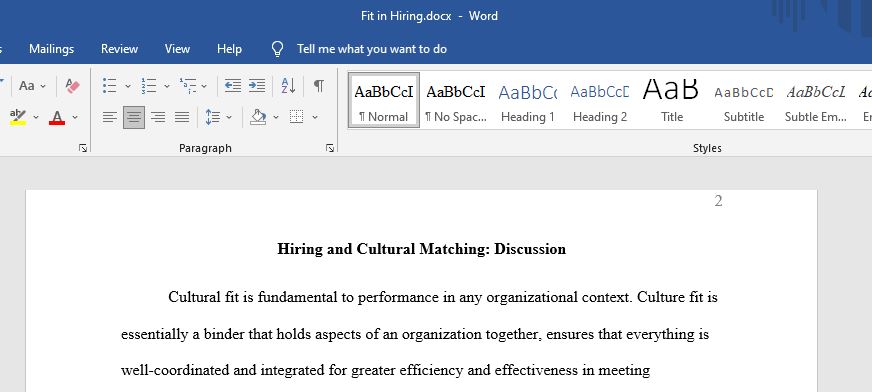872x392 pixels.
Task: Click the Numbering list icon
Action: (148, 86)
